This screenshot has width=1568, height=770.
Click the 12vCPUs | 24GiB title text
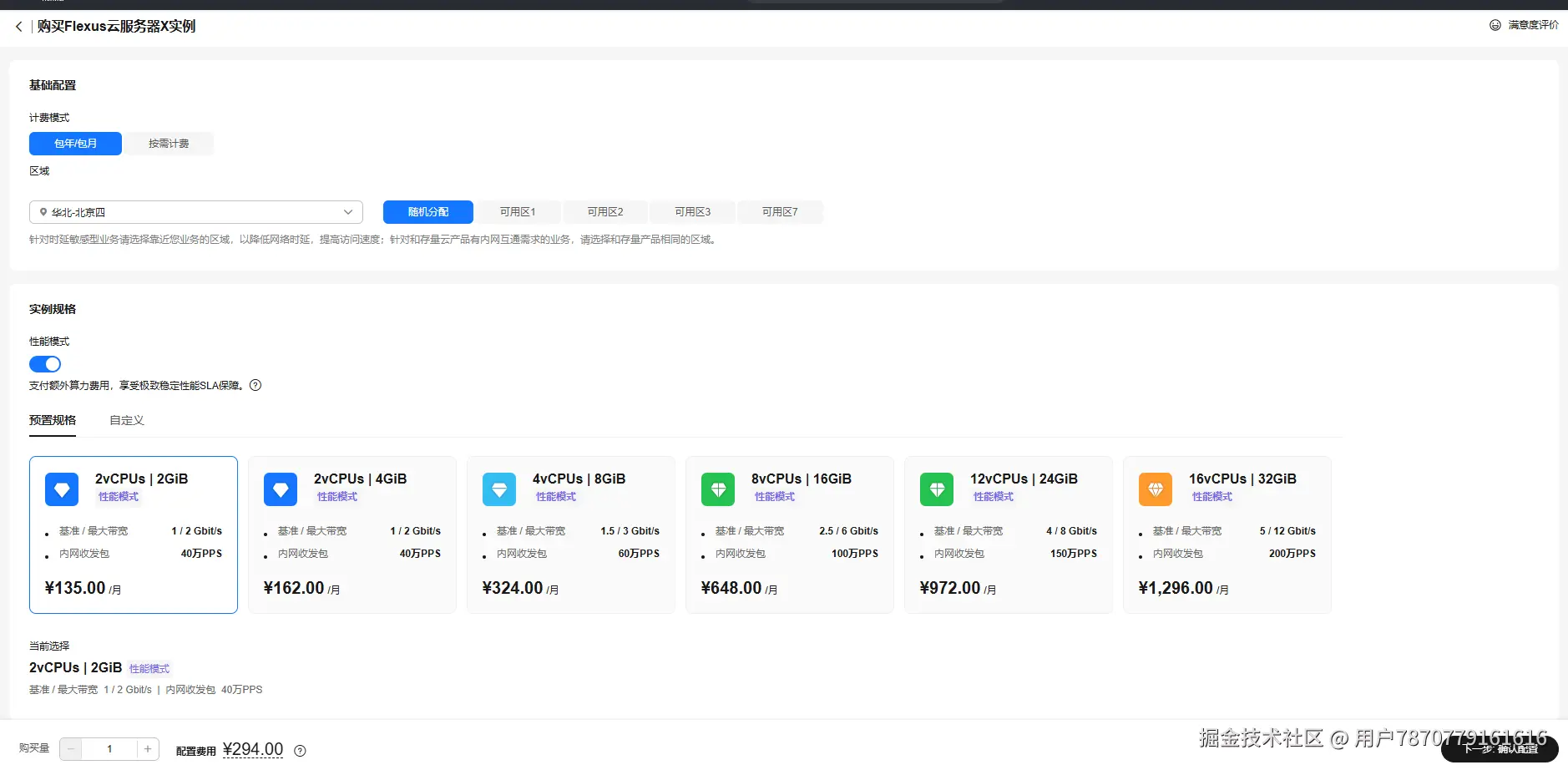pos(1024,479)
